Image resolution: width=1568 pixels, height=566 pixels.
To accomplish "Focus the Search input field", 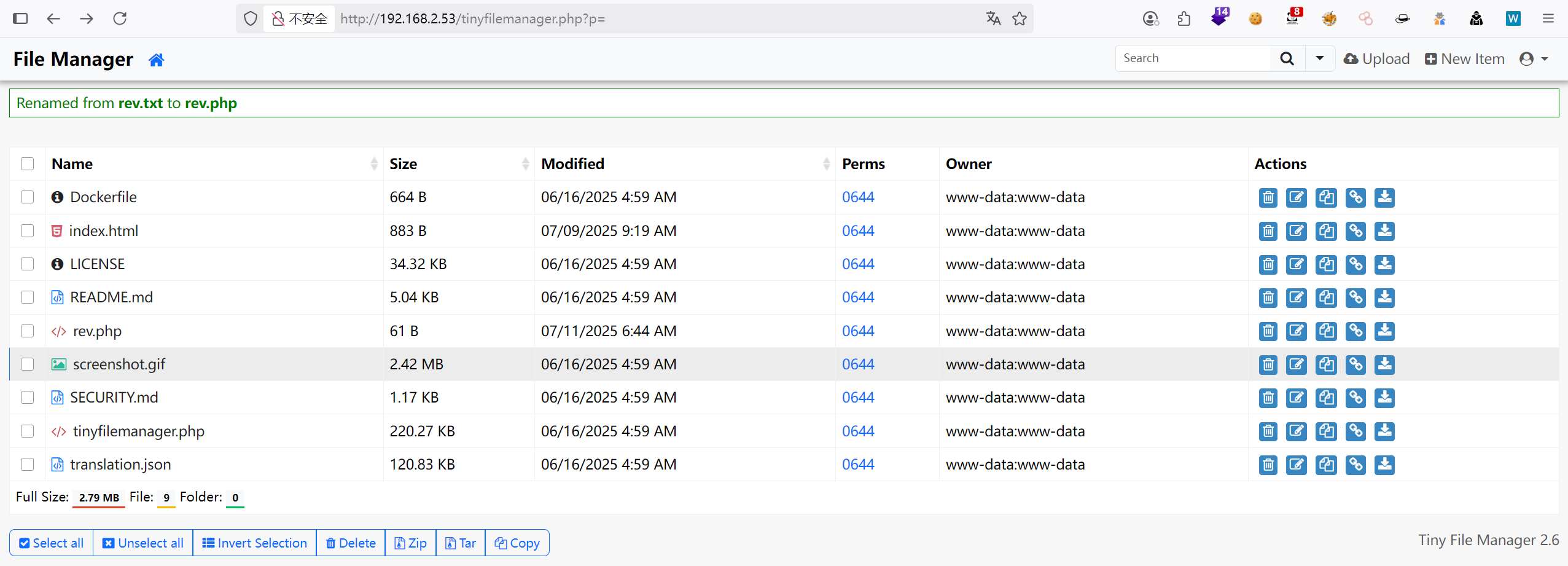I will click(x=1192, y=58).
